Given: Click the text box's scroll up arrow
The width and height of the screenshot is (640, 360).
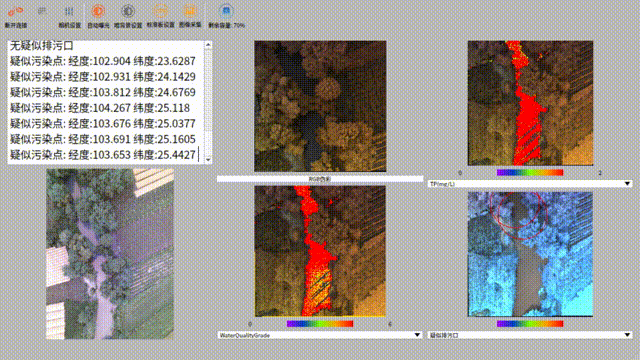Looking at the screenshot, I should [208, 44].
